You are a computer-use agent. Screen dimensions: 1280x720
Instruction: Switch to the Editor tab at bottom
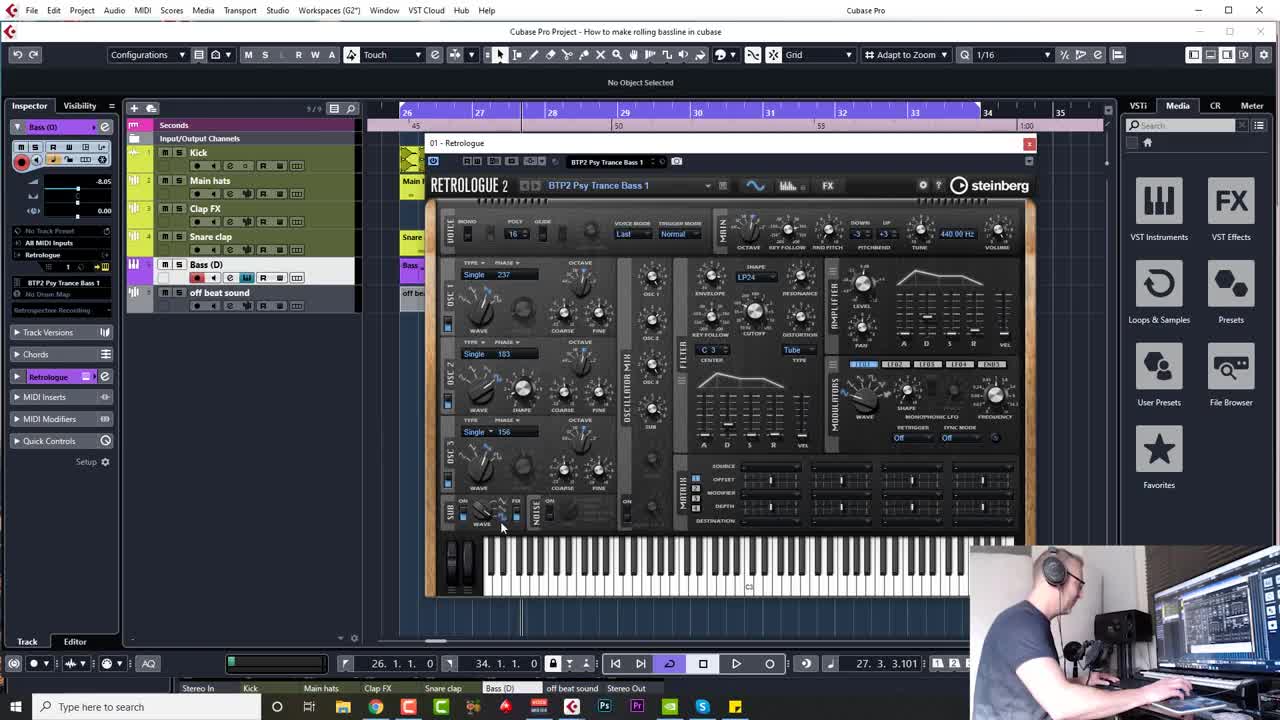75,642
